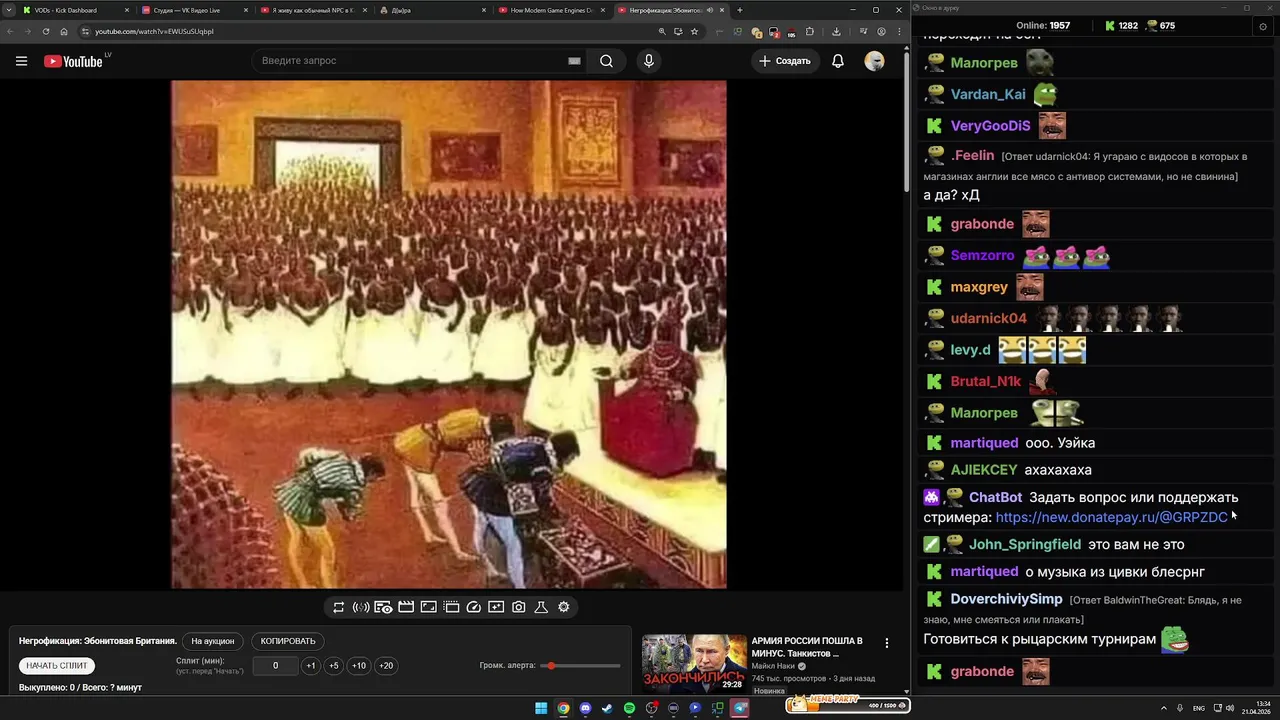Click the YouTube video player painting
Viewport: 1280px width, 720px height.
point(449,335)
